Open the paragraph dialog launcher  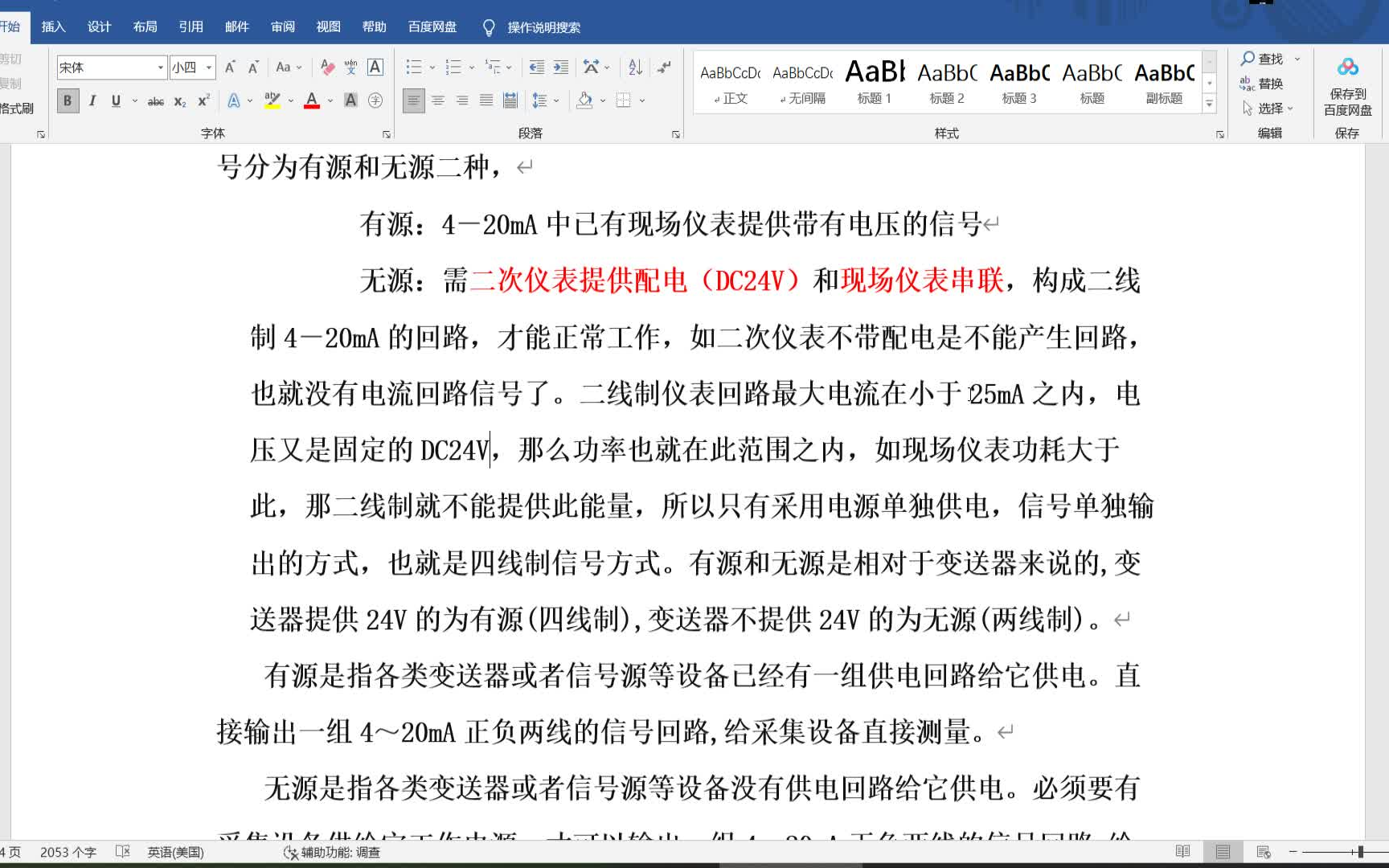pos(675,134)
